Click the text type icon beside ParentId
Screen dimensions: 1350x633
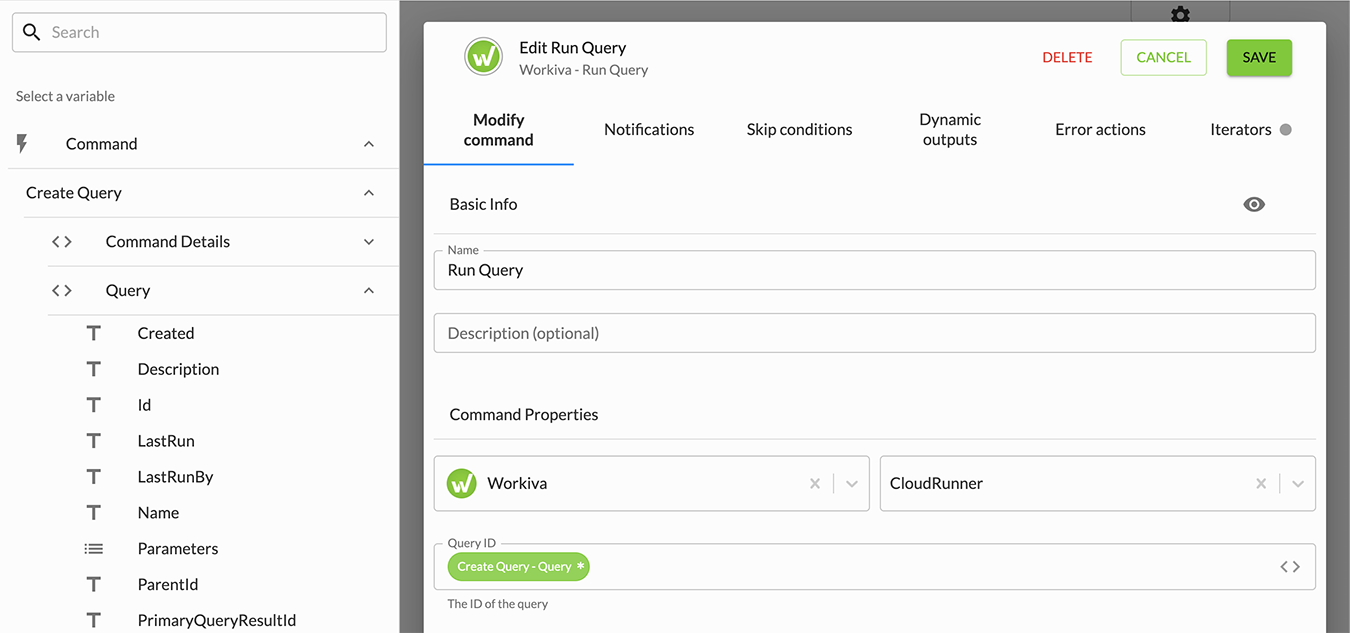point(94,585)
